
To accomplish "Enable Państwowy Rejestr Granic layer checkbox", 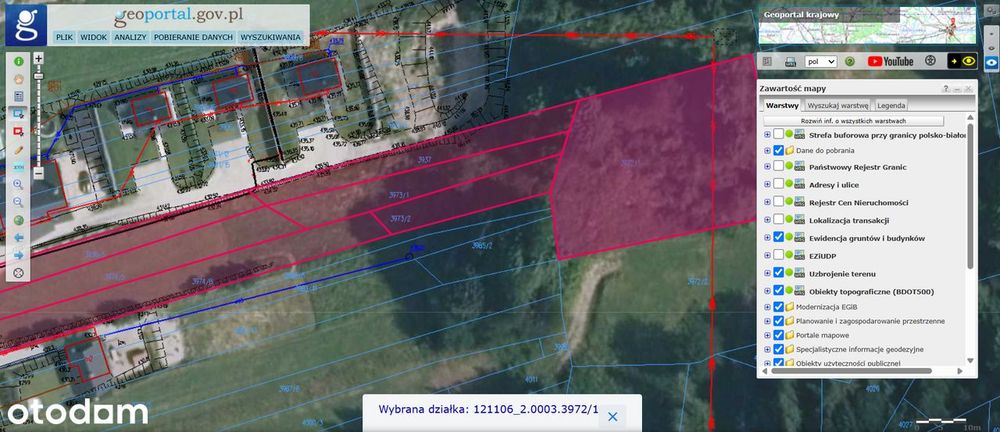I will click(x=778, y=167).
